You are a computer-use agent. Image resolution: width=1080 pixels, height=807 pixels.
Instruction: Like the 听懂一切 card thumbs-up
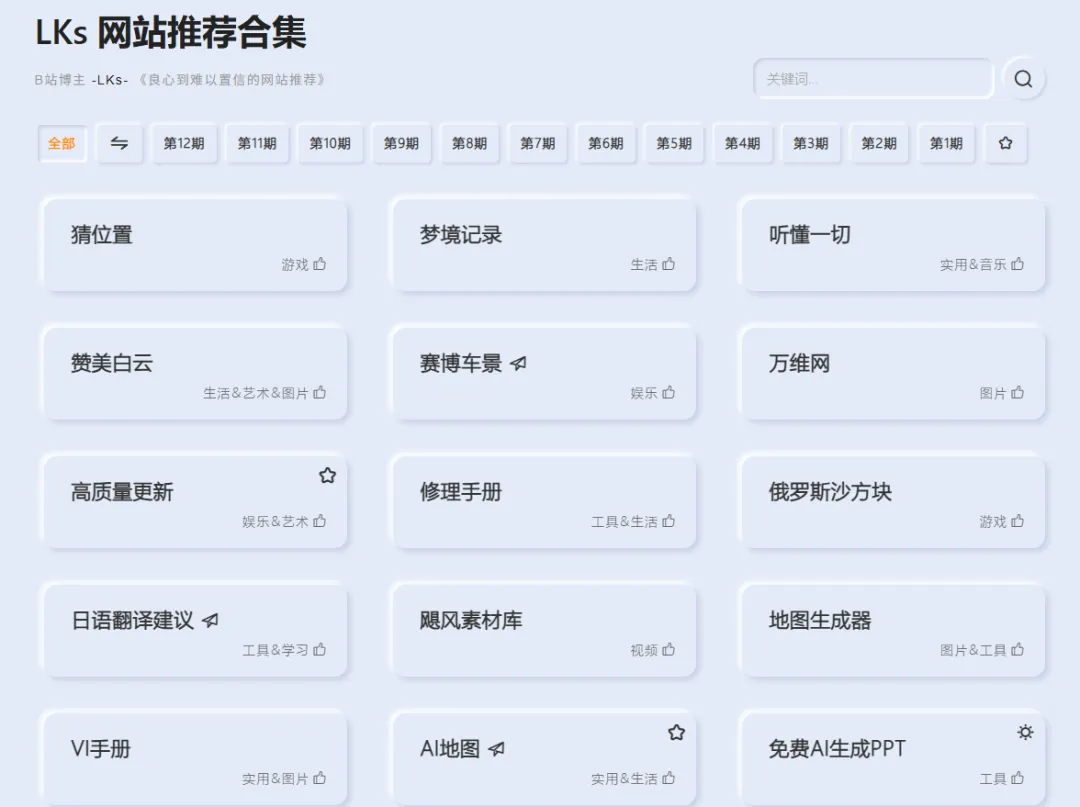pos(1017,264)
